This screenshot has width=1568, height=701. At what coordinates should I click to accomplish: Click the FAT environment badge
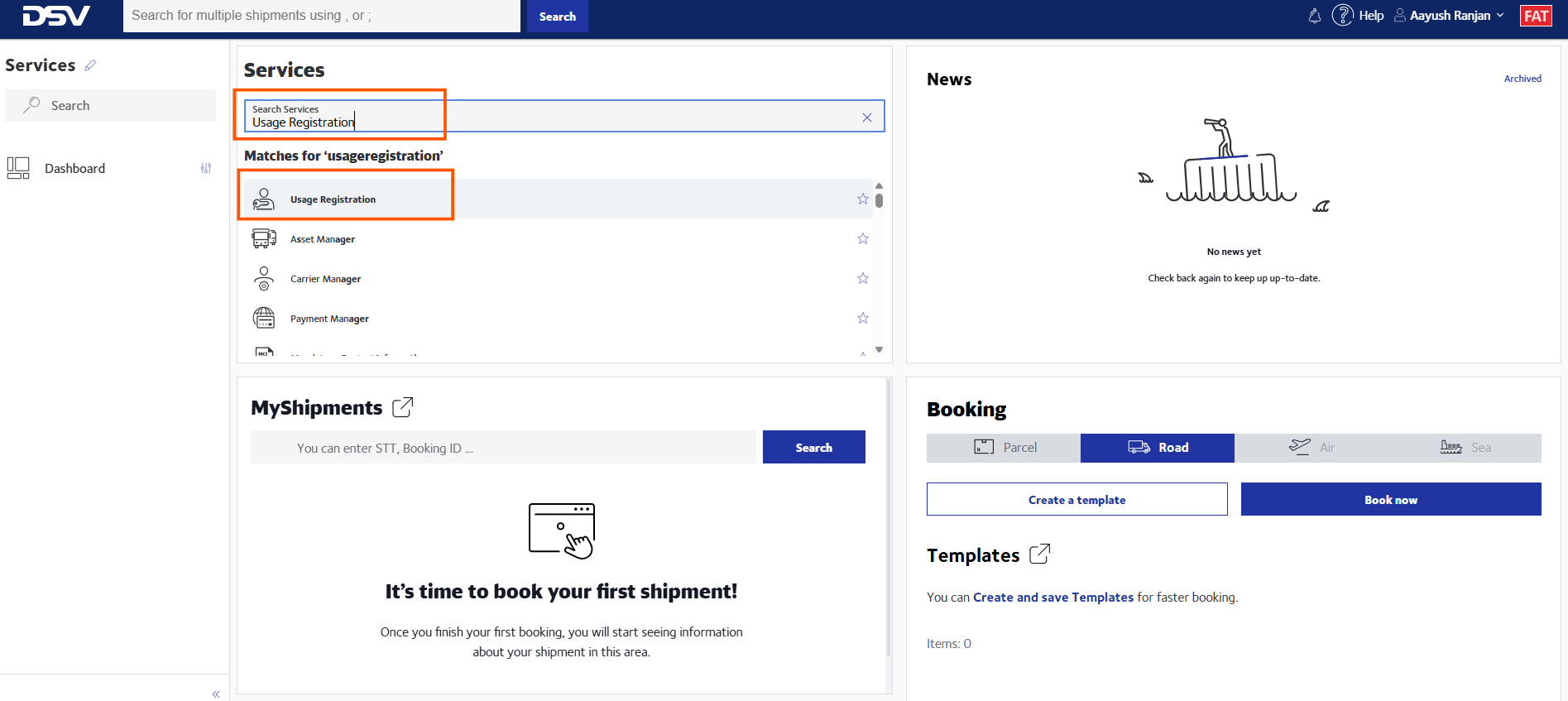coord(1536,16)
